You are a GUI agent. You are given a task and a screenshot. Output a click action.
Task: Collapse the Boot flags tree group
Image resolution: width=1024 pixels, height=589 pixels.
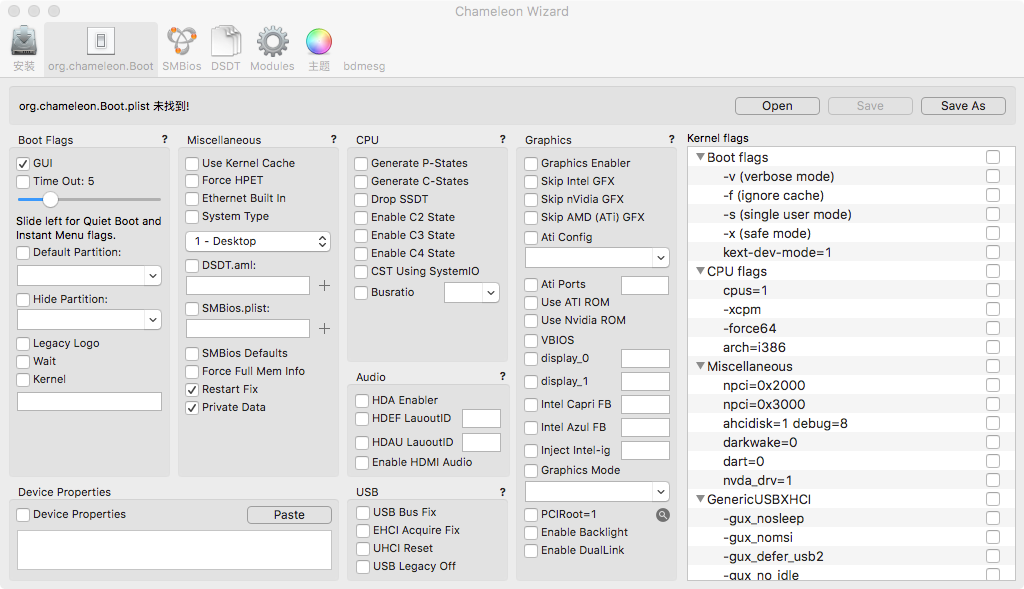pos(700,157)
